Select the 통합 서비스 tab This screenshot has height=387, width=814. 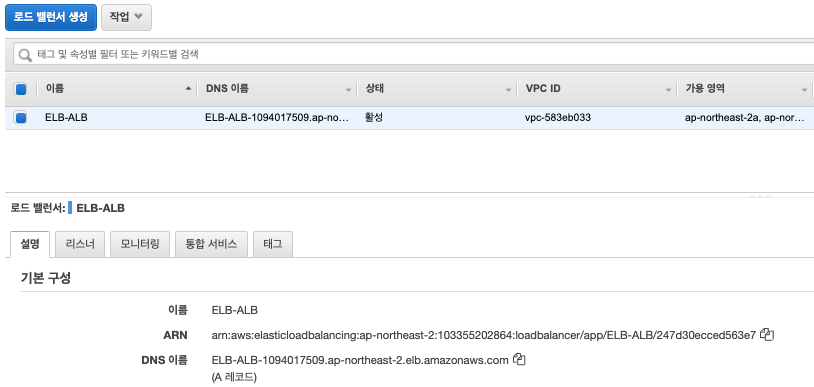click(211, 244)
